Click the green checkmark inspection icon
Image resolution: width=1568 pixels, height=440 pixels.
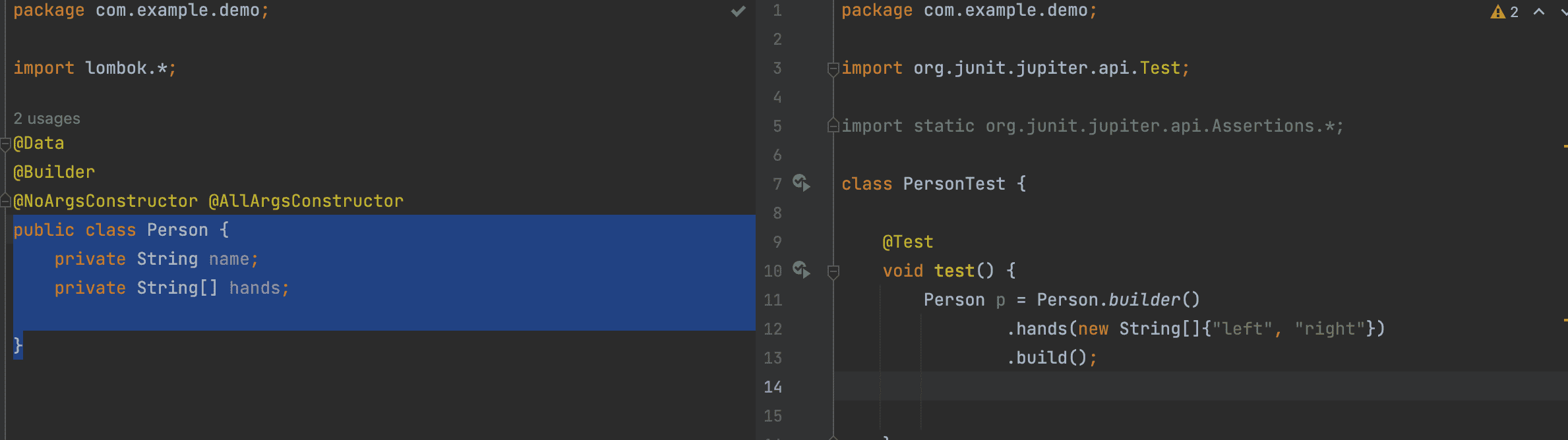click(739, 11)
